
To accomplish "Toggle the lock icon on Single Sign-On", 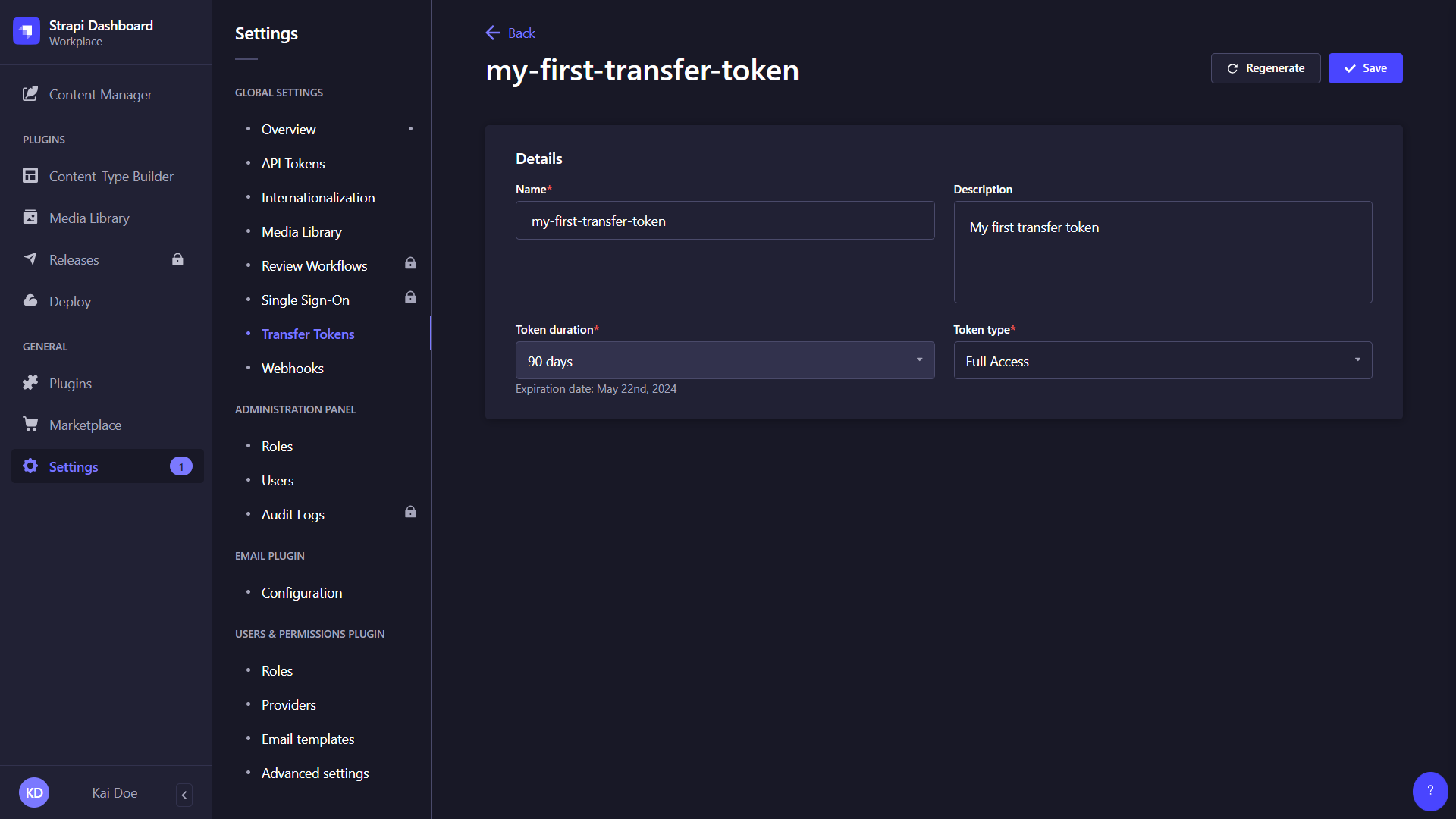I will tap(410, 297).
